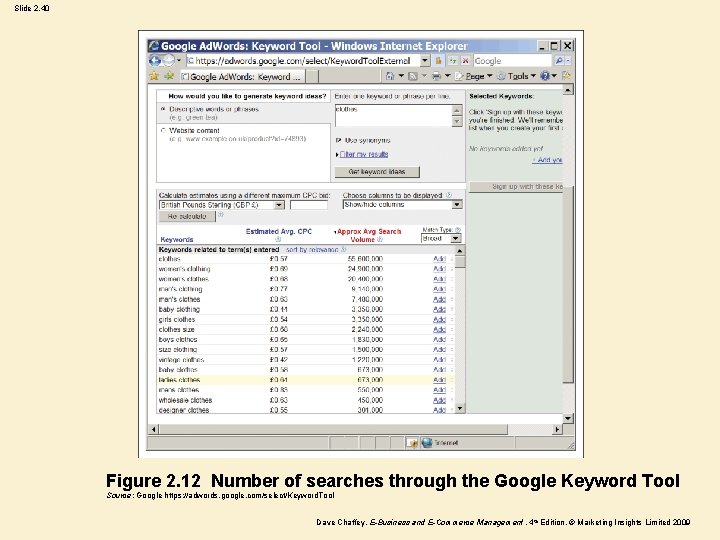Screen dimensions: 720x540
Task: Toggle the Use synonyms checkbox
Action: (x=338, y=141)
